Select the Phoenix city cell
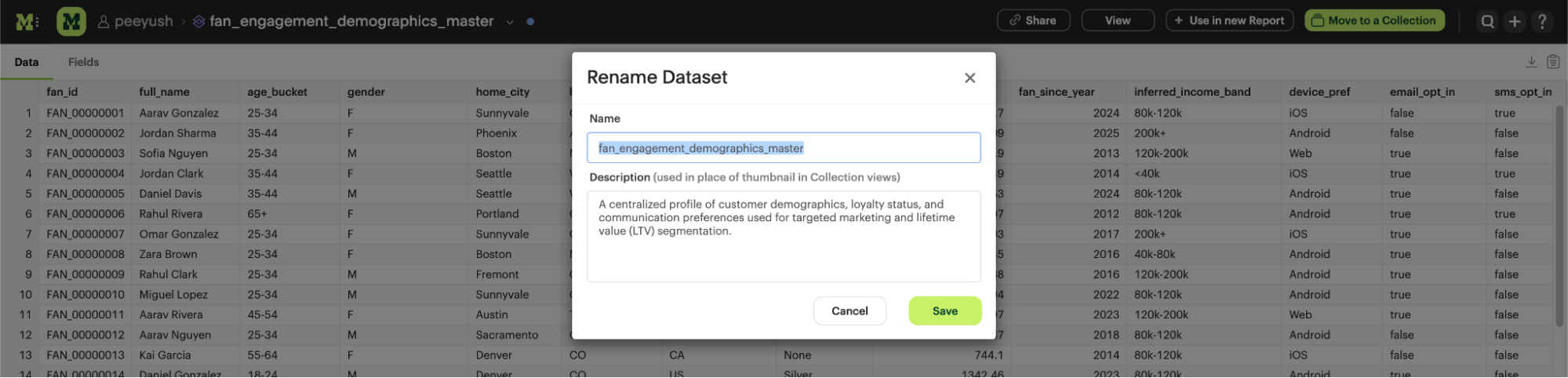 tap(496, 133)
